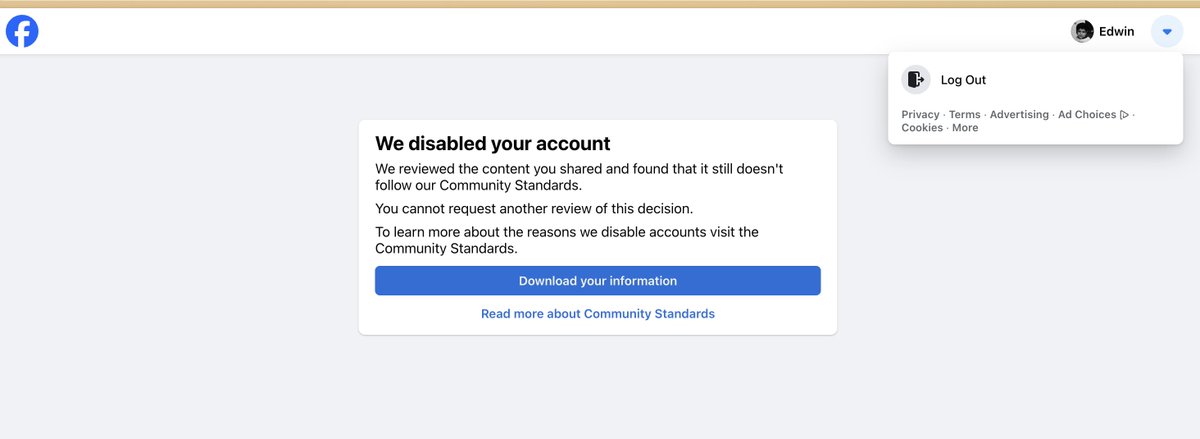
Task: Click the paragraph about reasons accounts are disabled
Action: 567,240
